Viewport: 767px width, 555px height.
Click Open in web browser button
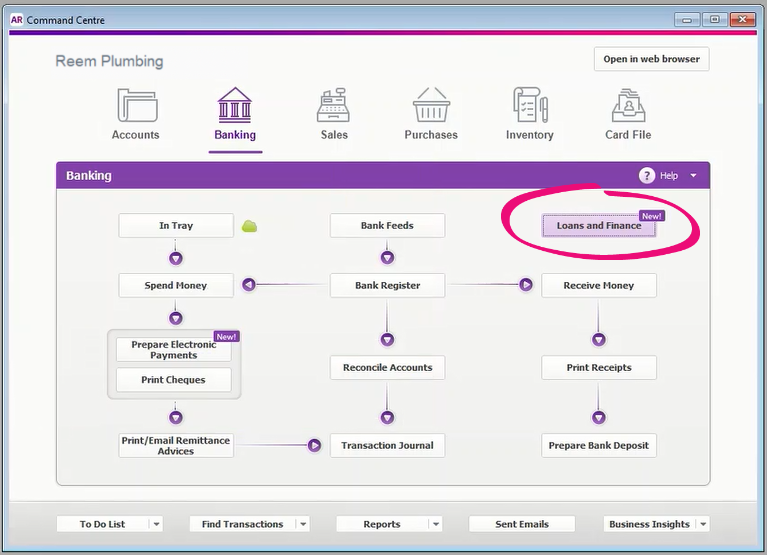click(x=651, y=59)
